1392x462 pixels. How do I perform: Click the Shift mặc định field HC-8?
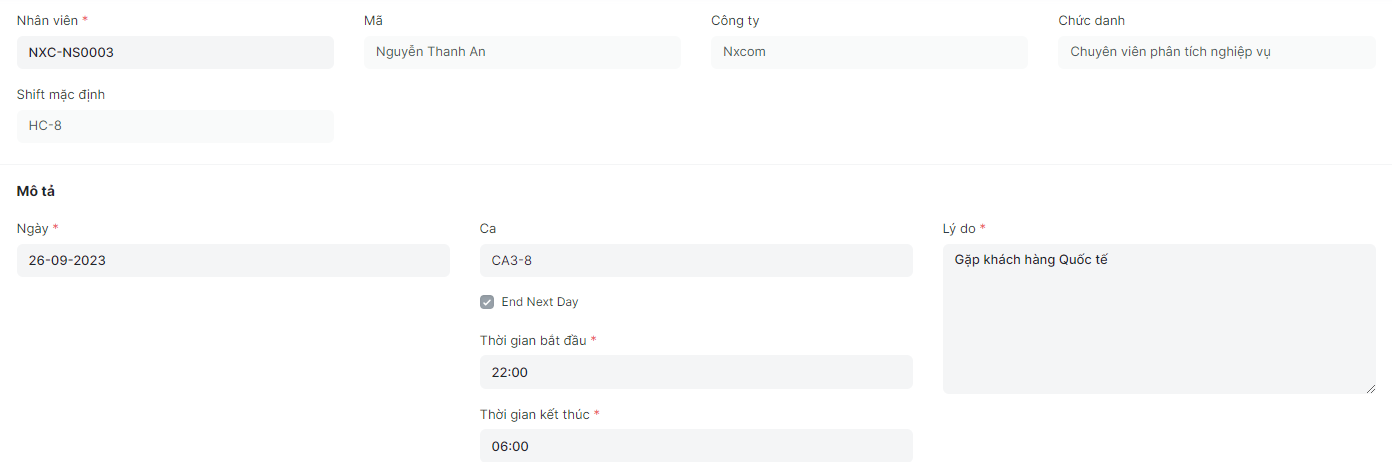tap(175, 126)
